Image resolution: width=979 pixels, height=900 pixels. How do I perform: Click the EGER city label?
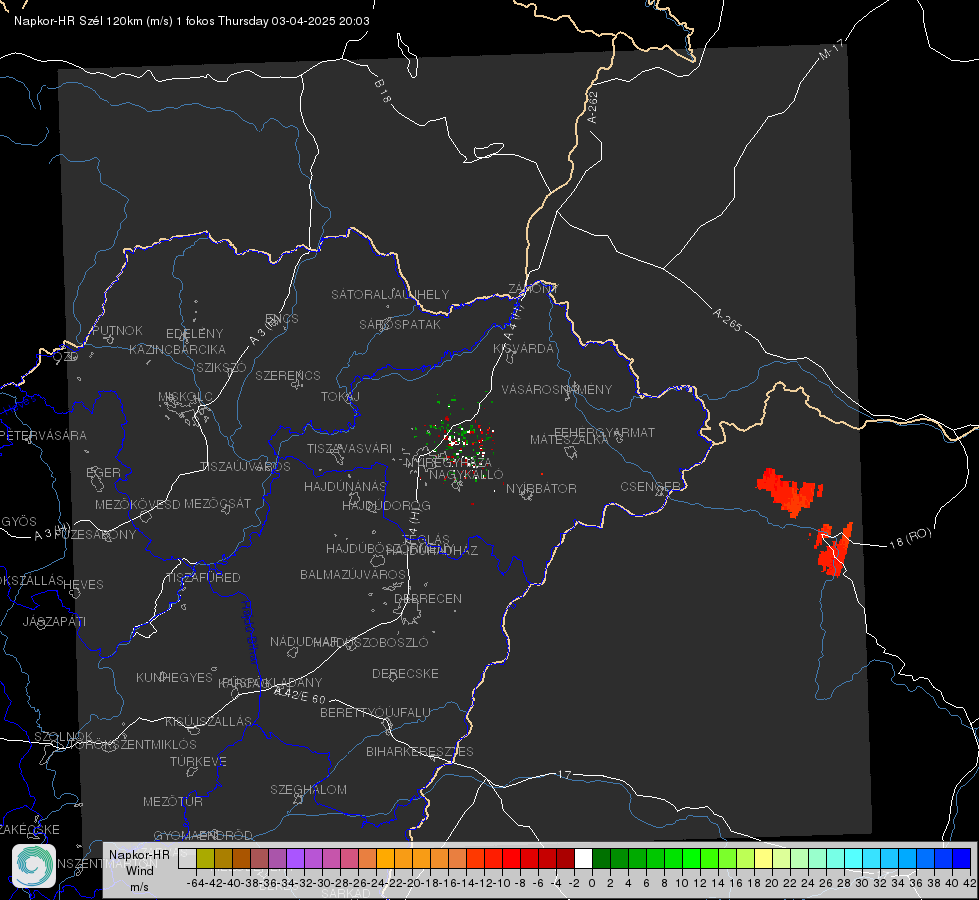[x=103, y=472]
